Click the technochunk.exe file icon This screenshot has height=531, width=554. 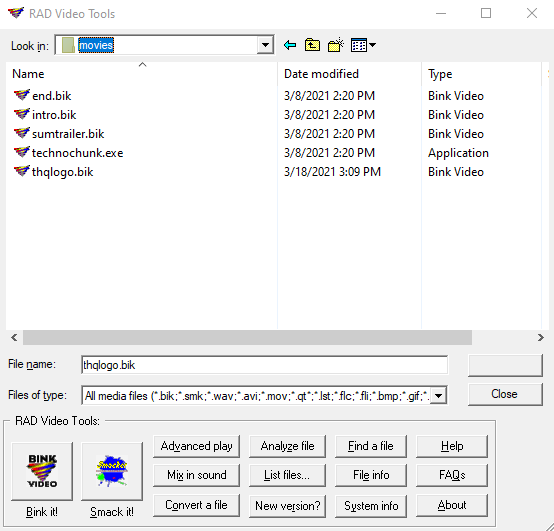tap(22, 152)
